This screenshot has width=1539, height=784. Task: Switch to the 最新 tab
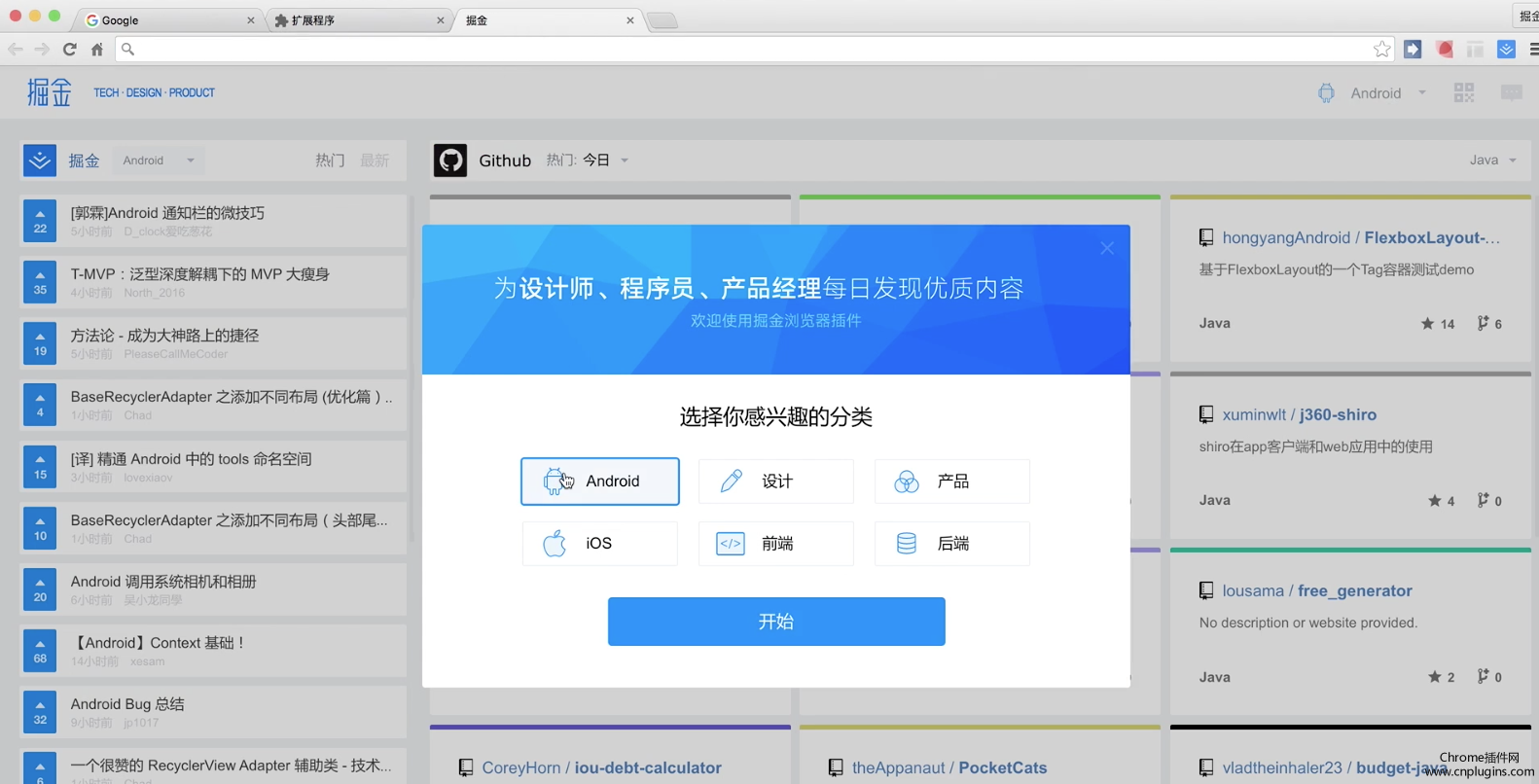(375, 160)
